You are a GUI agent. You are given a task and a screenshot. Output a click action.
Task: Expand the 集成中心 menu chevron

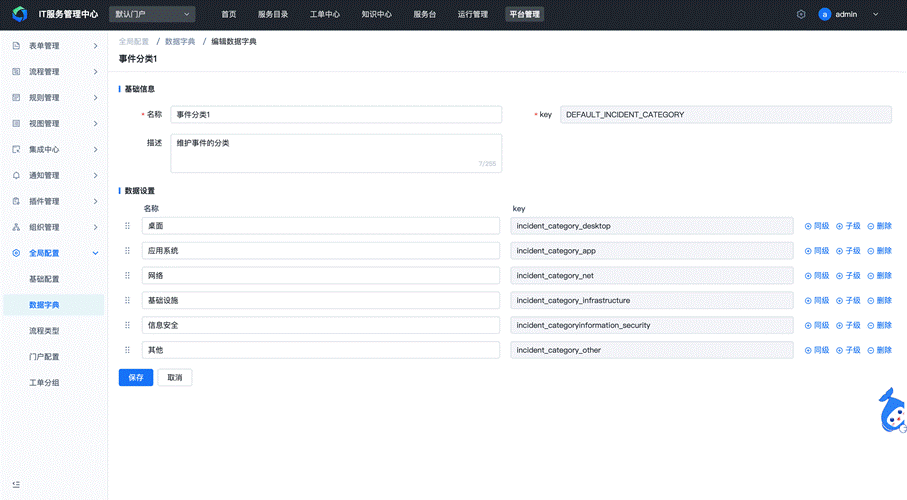[x=95, y=149]
